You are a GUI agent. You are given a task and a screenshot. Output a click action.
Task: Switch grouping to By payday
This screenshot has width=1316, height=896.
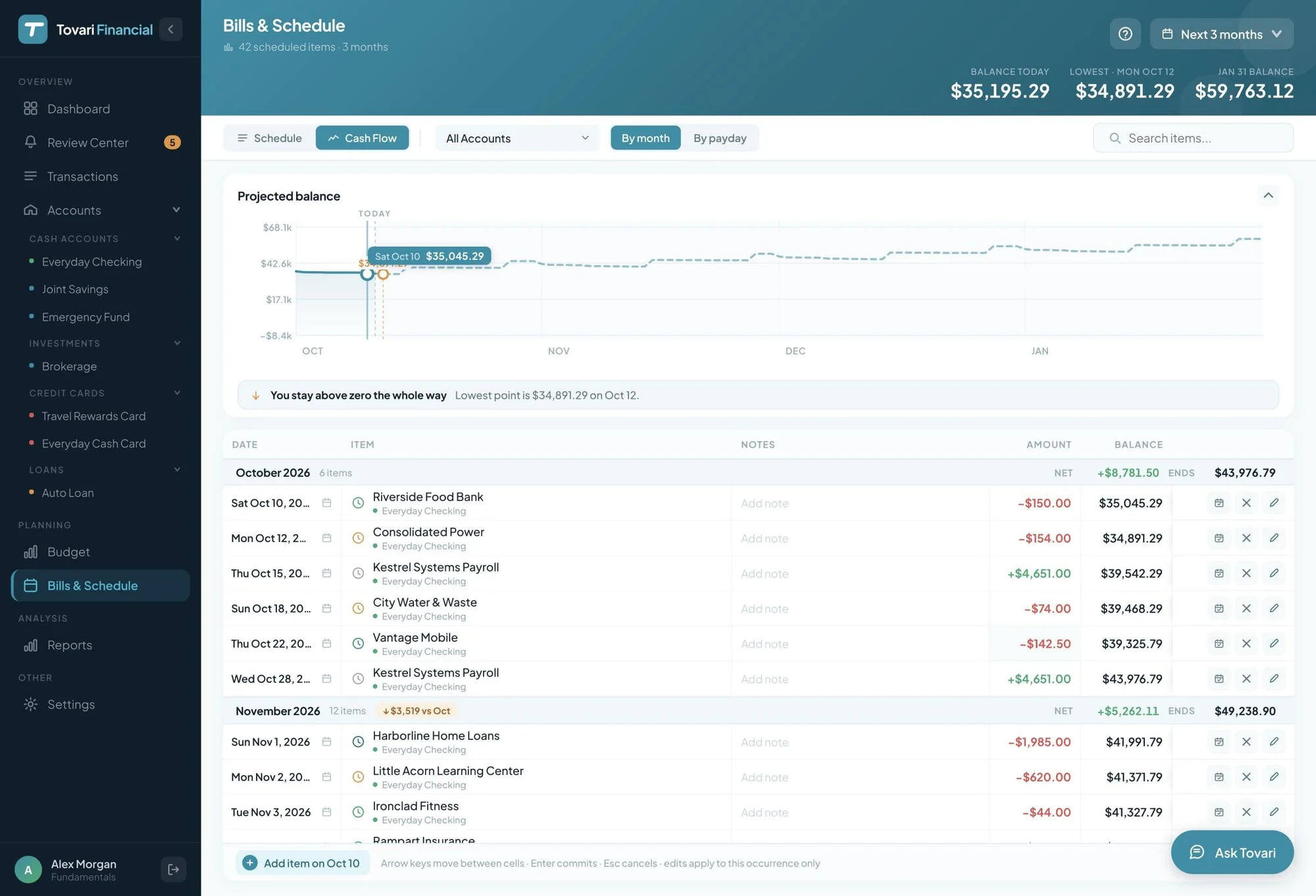coord(720,138)
